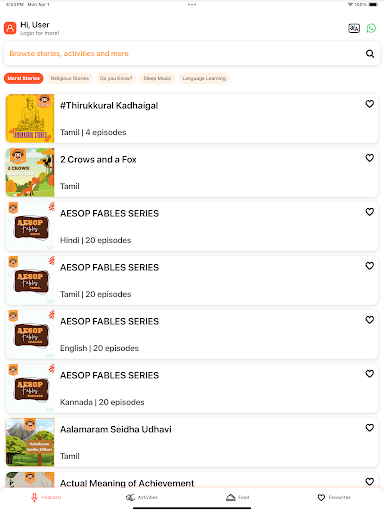
Task: Select the Podcasts tab
Action: (46, 497)
